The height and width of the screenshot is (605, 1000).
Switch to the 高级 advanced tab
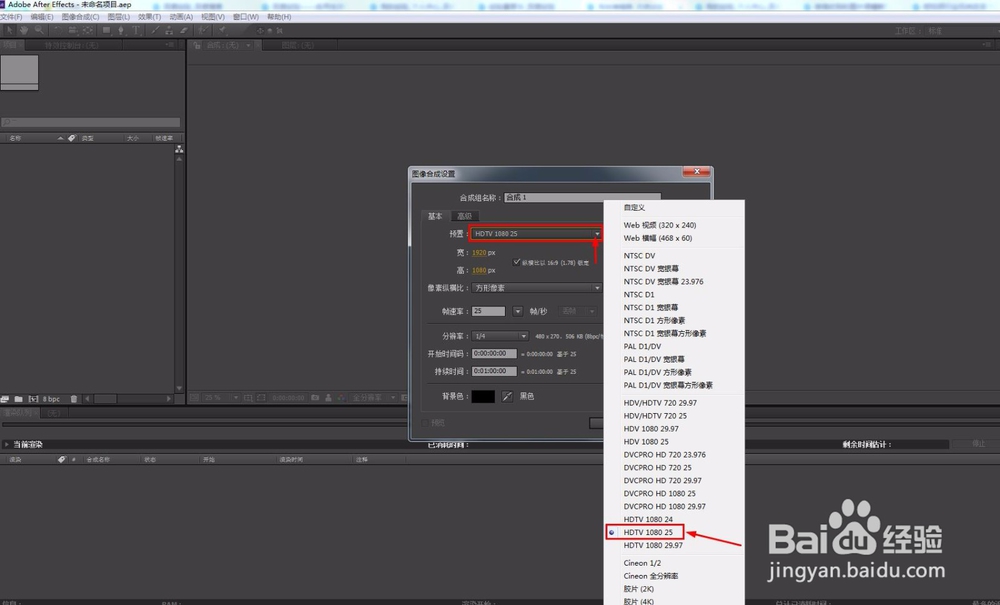pos(464,216)
